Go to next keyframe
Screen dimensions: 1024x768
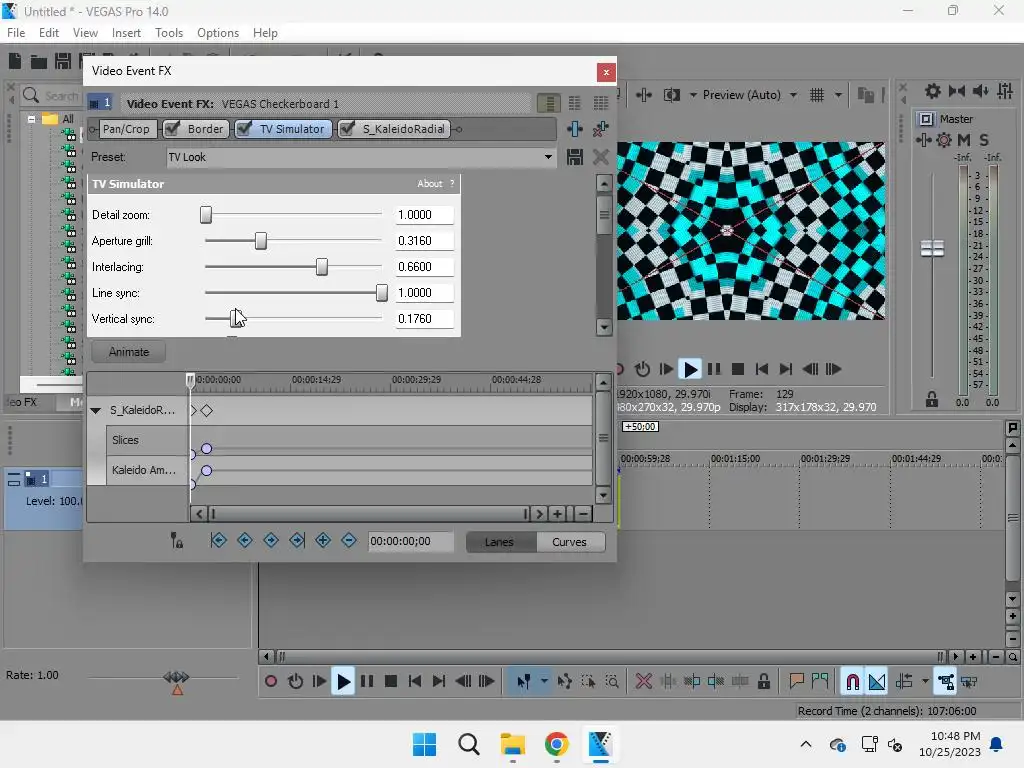point(271,540)
